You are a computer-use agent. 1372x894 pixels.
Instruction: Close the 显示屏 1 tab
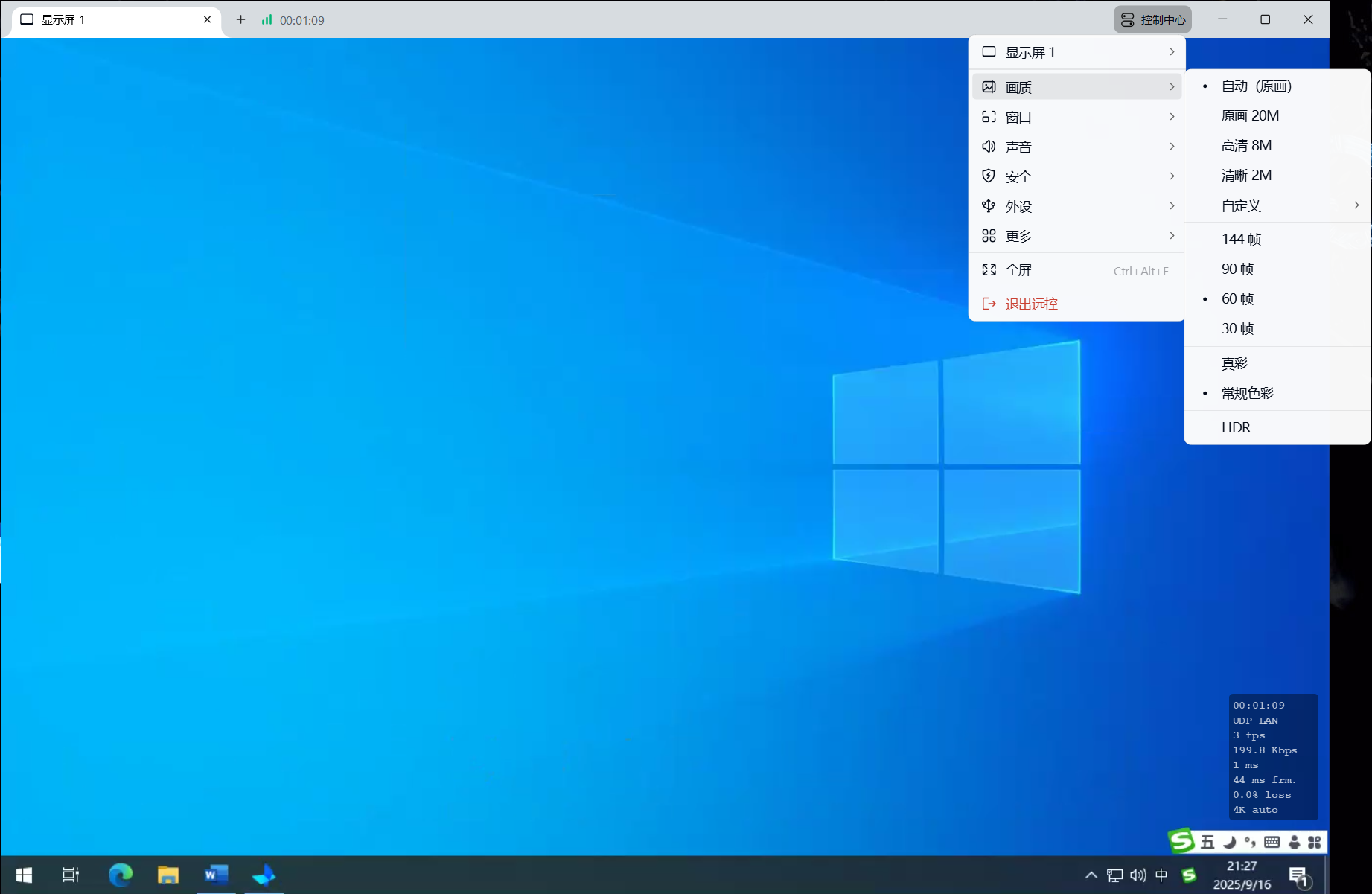207,19
